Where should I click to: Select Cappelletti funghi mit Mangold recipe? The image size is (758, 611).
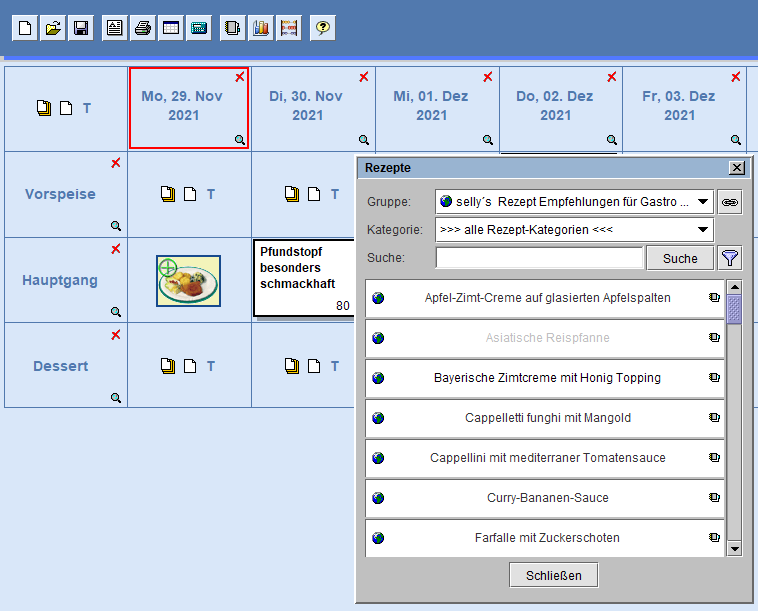(x=545, y=418)
